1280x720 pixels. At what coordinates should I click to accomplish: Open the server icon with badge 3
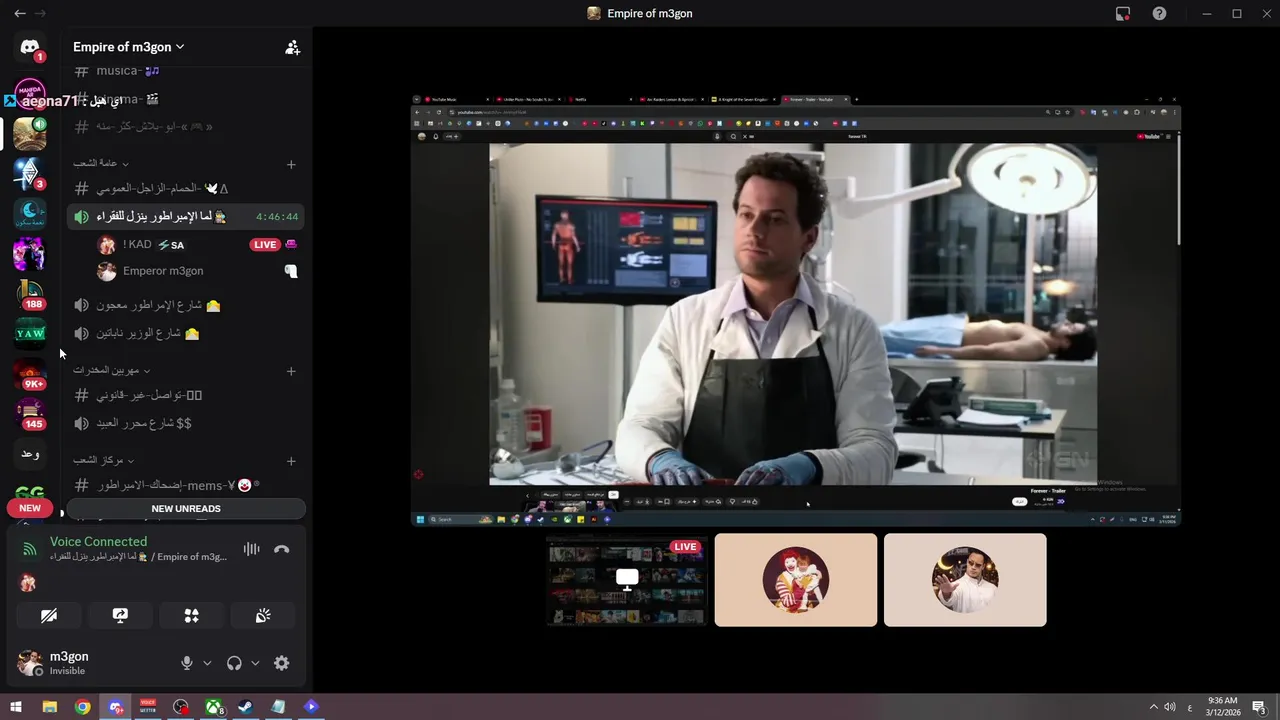[30, 173]
